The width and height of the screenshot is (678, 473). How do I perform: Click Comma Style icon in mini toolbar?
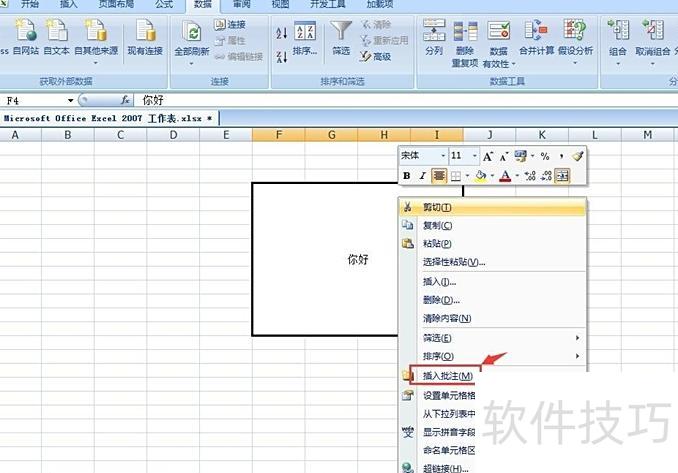pyautogui.click(x=561, y=157)
